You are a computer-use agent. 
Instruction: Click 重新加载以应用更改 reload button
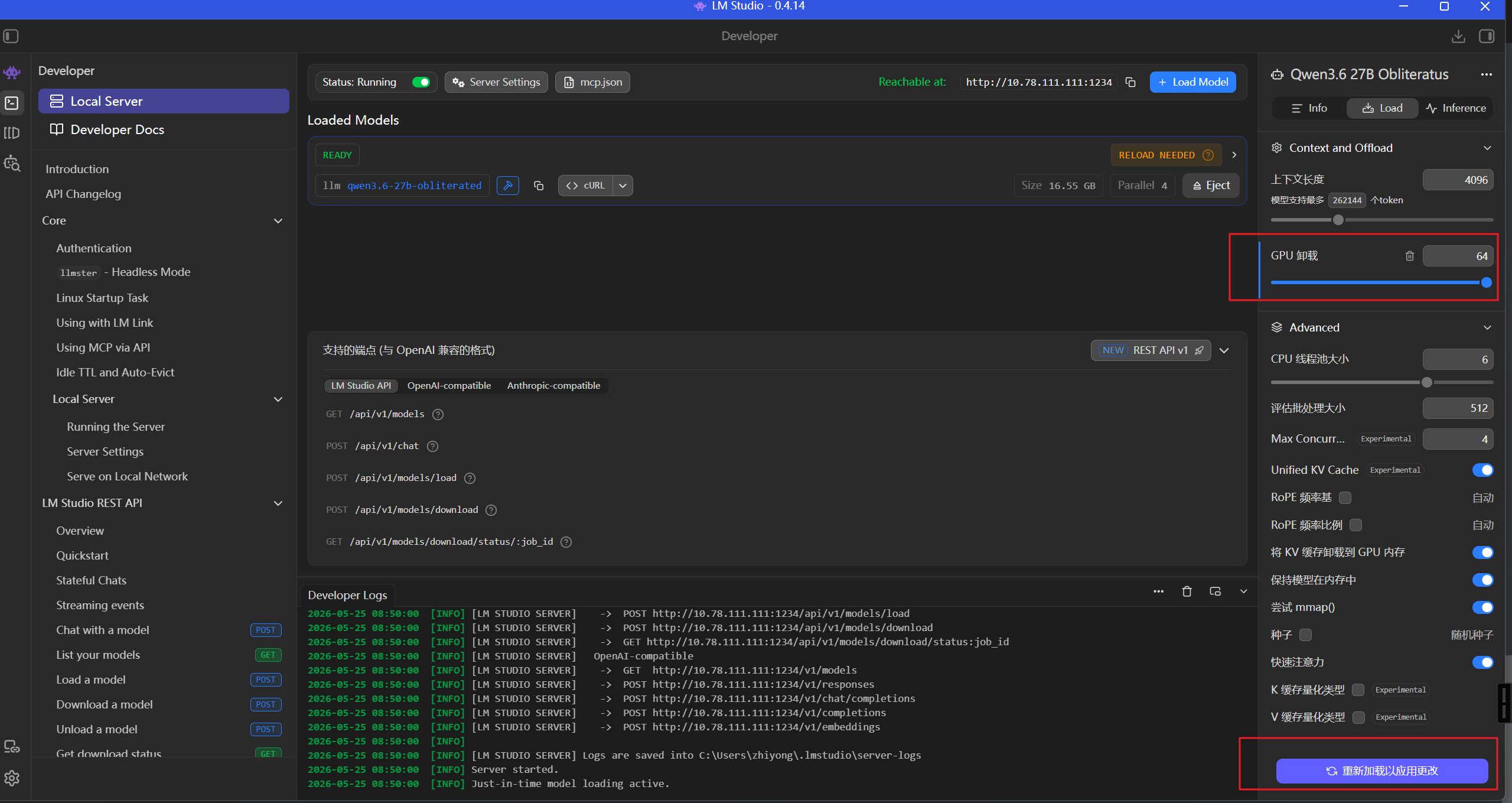tap(1382, 771)
